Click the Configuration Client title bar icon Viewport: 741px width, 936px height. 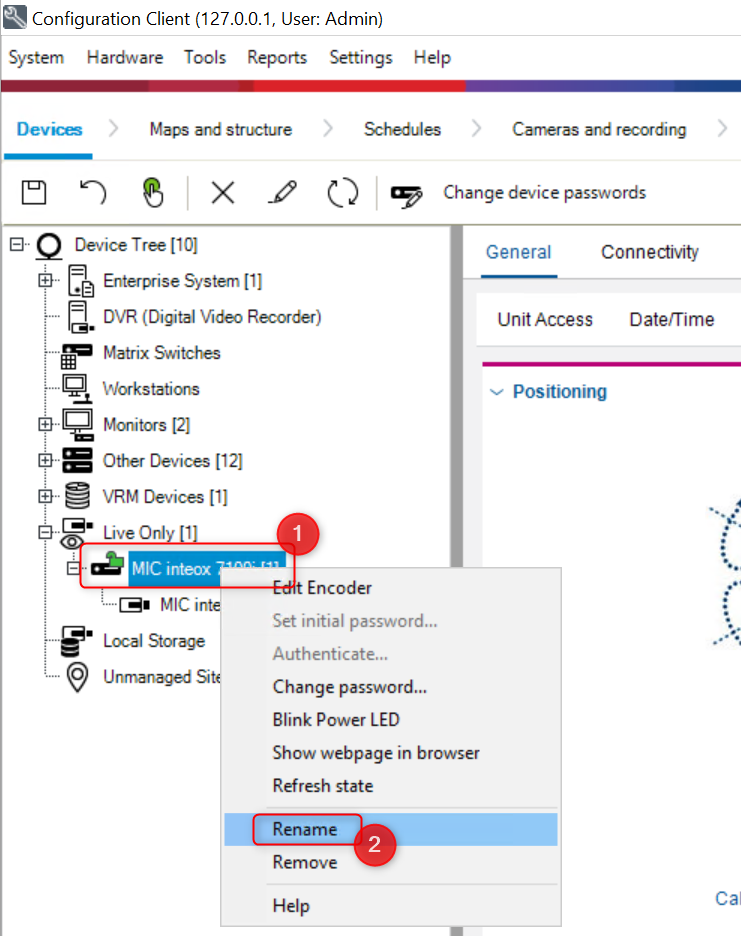[14, 17]
